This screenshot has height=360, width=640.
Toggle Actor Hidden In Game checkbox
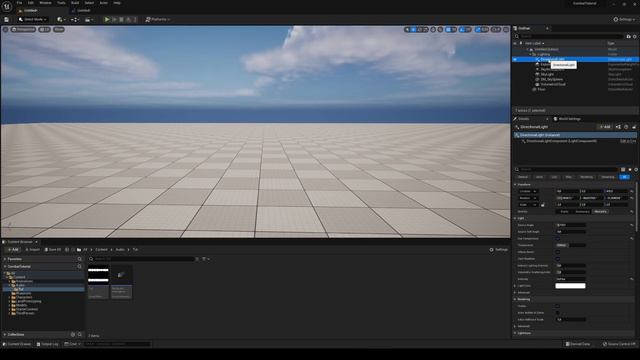coord(558,313)
